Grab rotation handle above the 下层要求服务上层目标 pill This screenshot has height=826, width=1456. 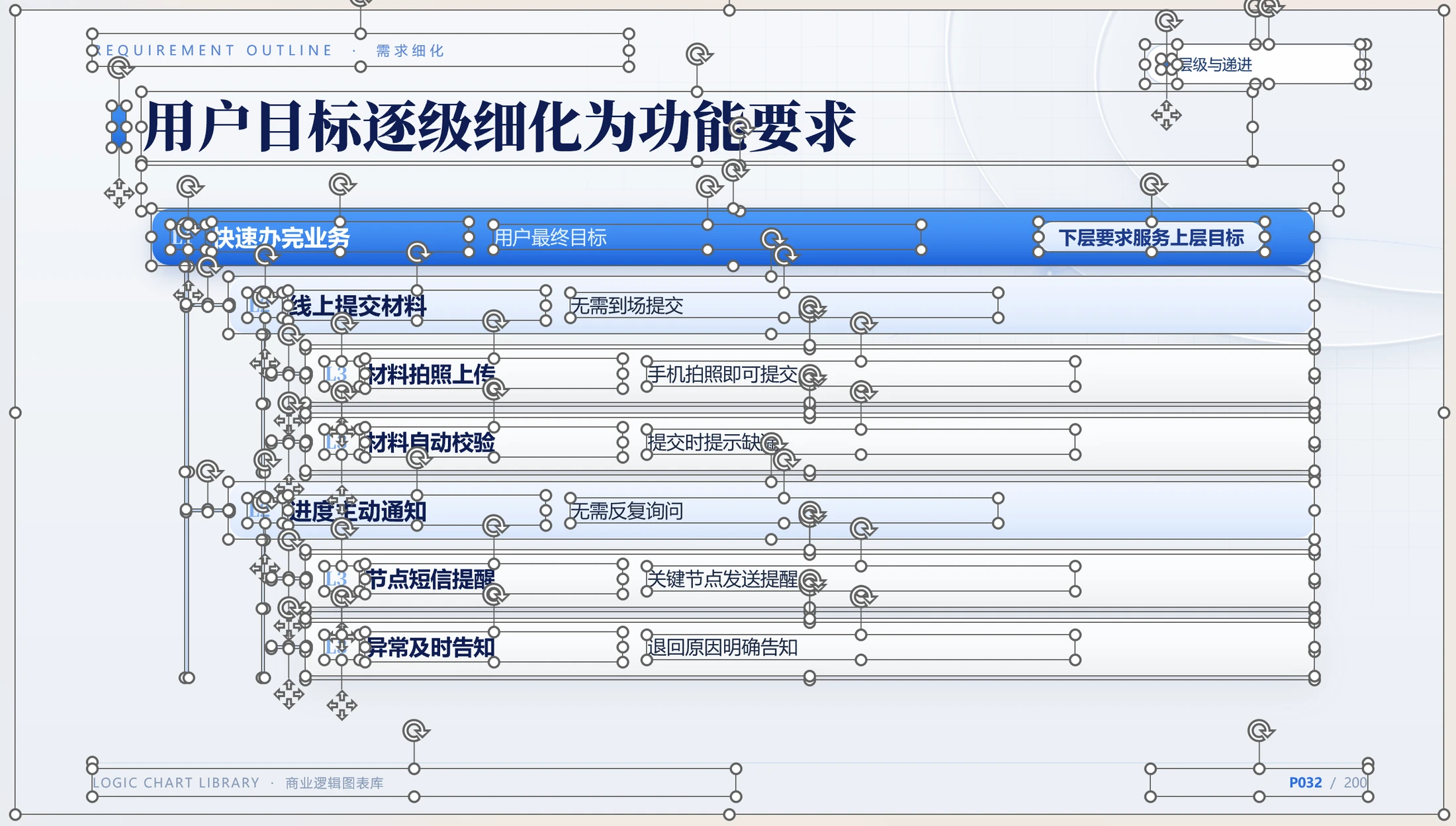1152,184
